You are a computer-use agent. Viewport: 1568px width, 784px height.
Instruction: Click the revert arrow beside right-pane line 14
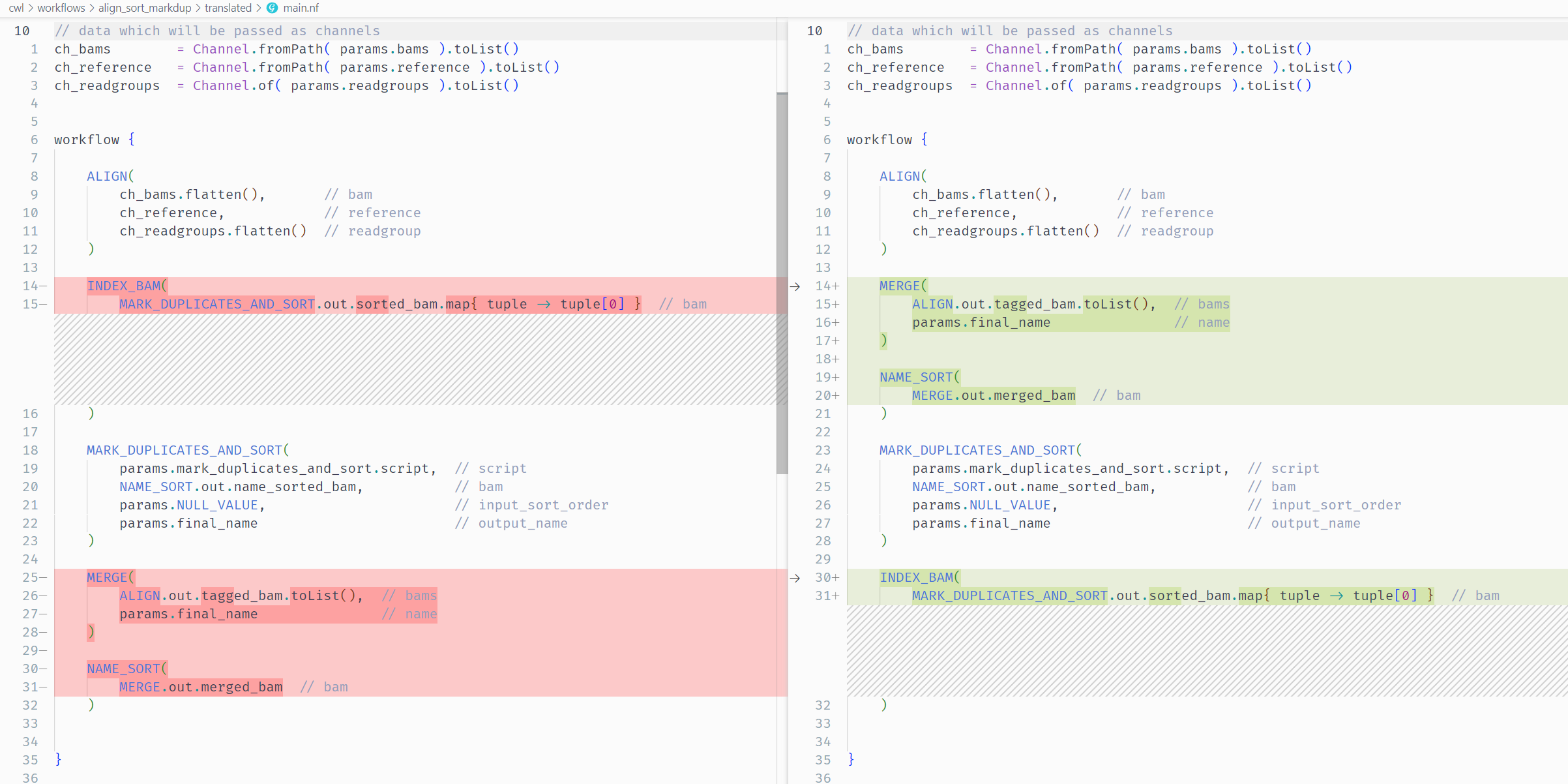pyautogui.click(x=795, y=286)
